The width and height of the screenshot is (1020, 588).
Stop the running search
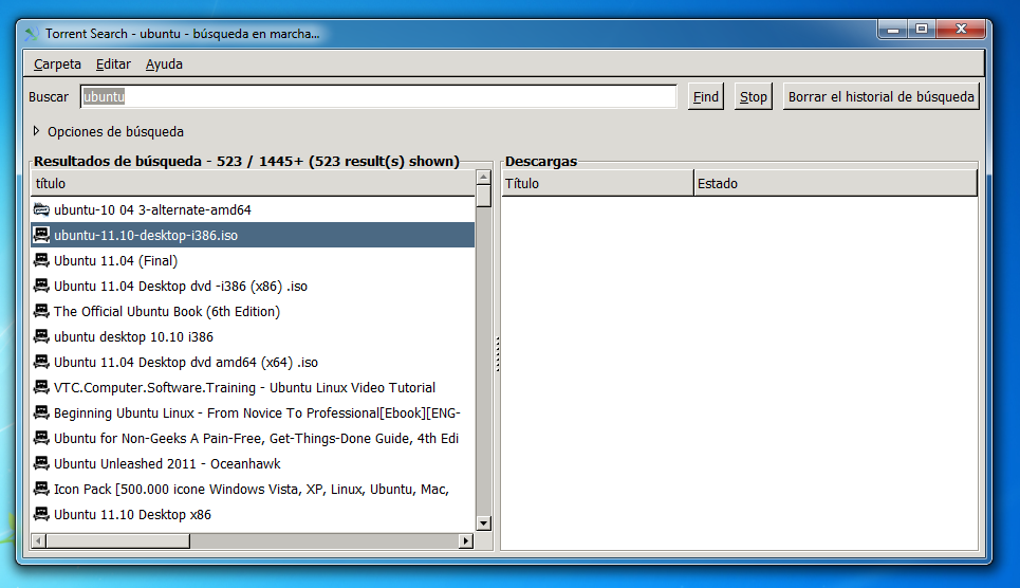pos(753,97)
